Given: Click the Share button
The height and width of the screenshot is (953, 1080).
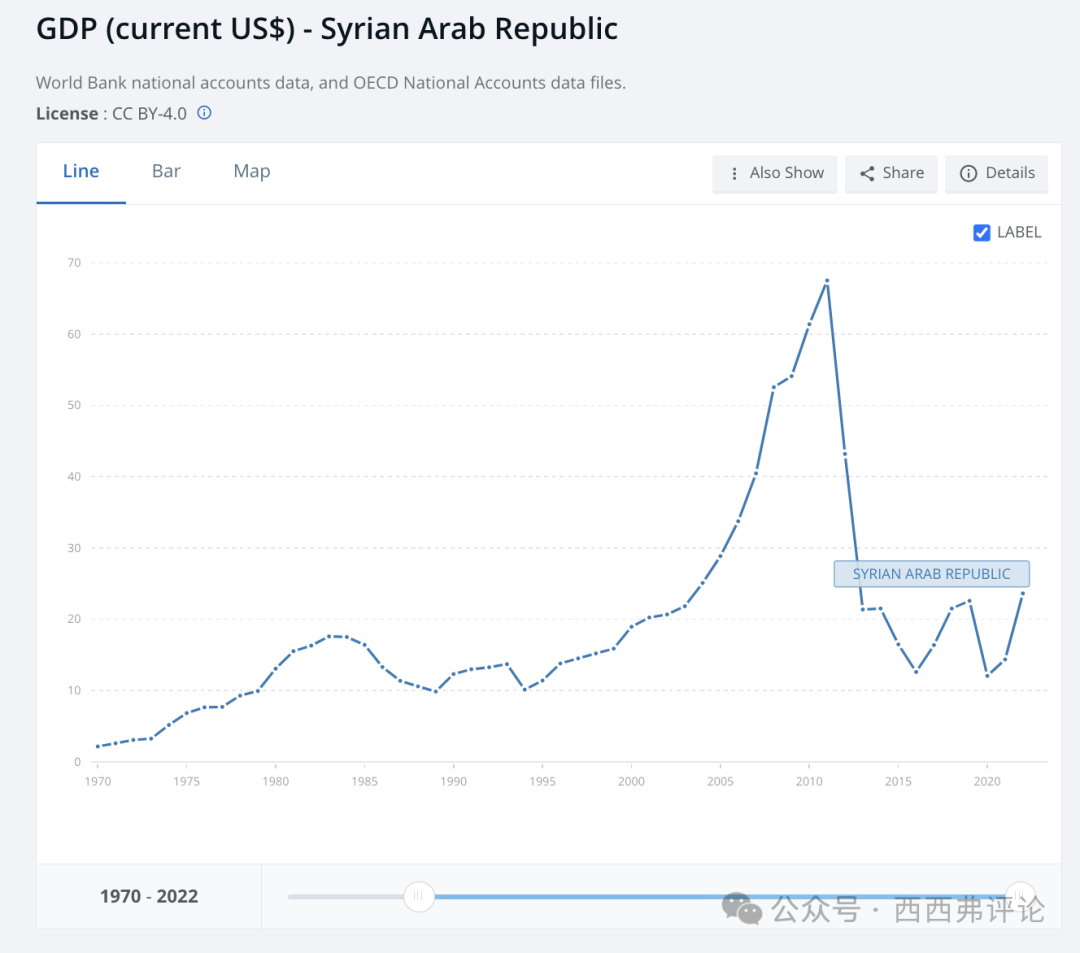Looking at the screenshot, I should click(891, 173).
